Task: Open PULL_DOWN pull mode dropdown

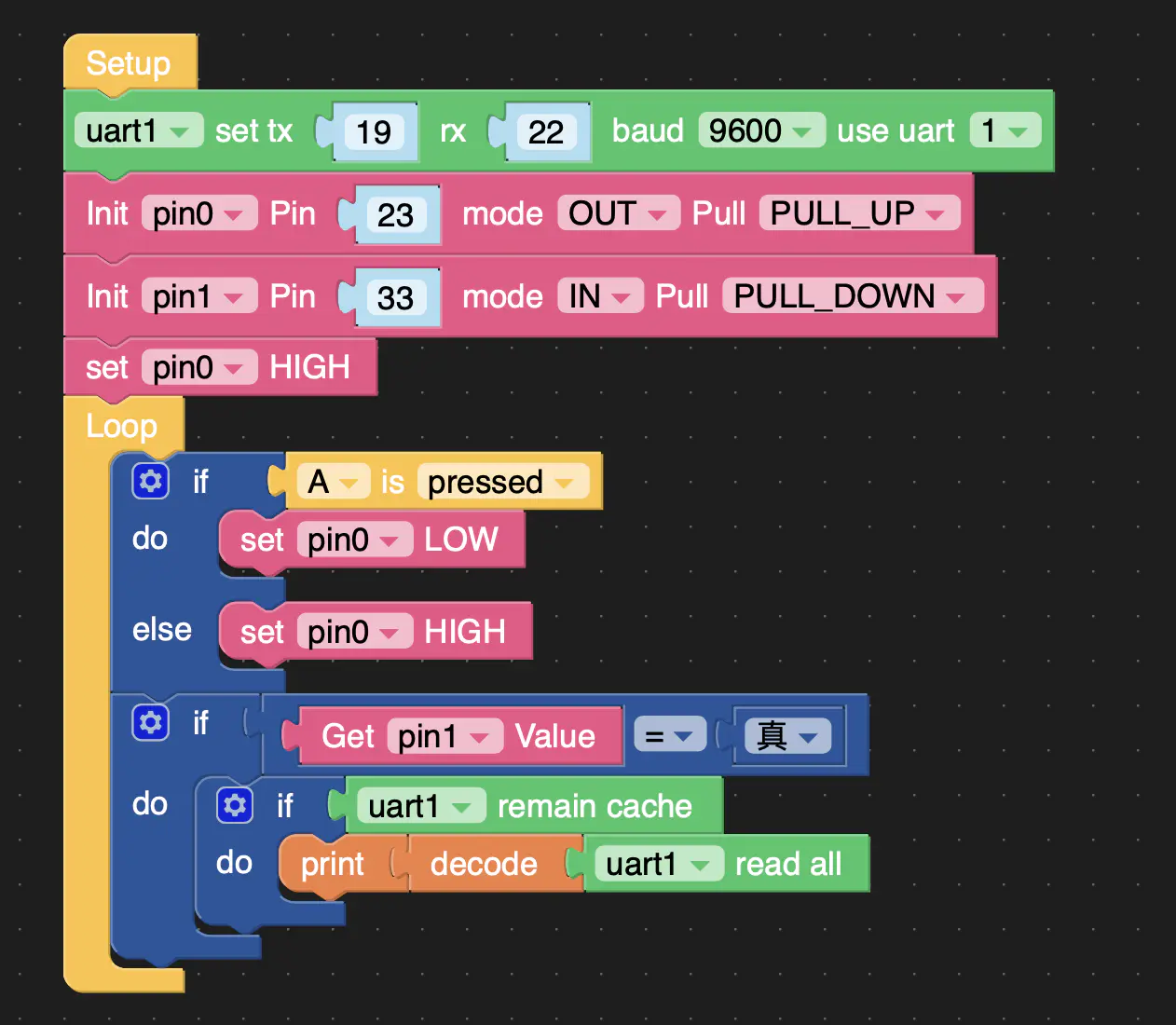Action: point(852,297)
